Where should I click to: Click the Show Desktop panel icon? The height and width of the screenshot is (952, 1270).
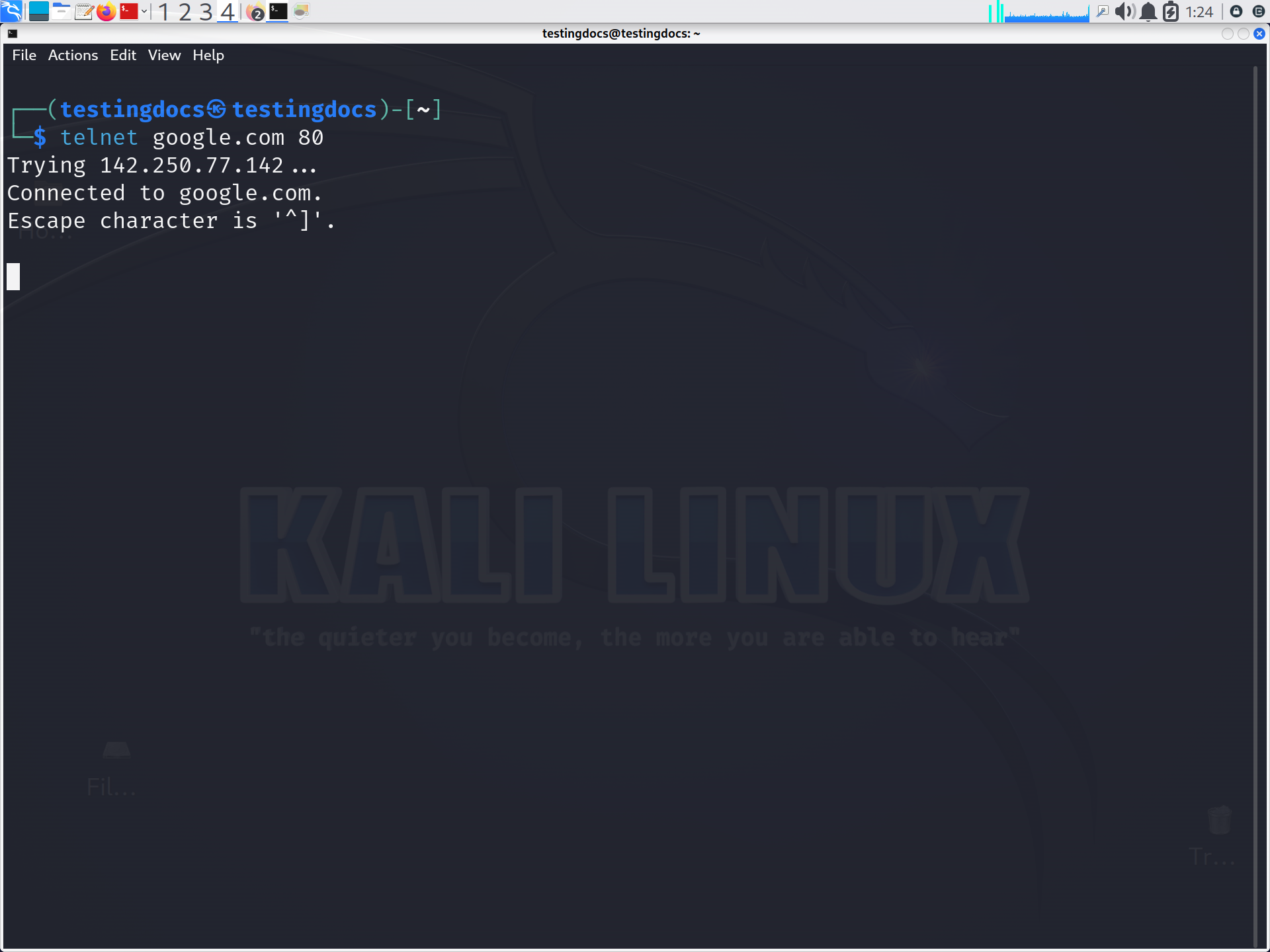pos(38,11)
